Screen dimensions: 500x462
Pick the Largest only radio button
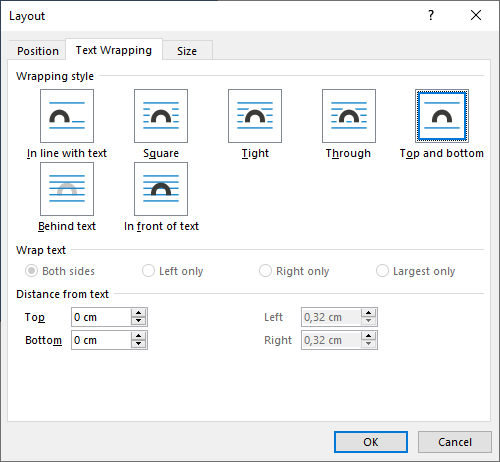point(416,271)
